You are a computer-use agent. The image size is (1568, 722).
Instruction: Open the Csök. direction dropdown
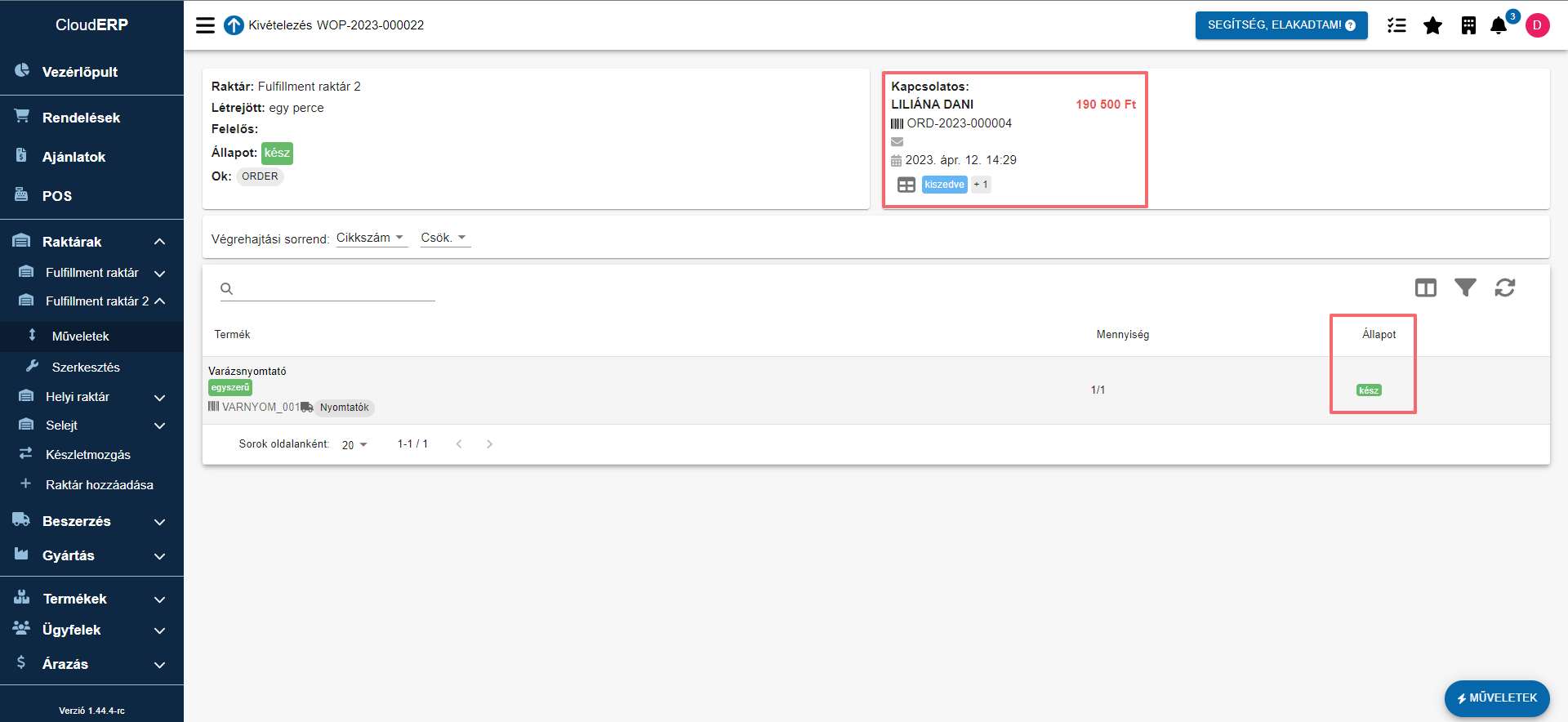point(443,238)
